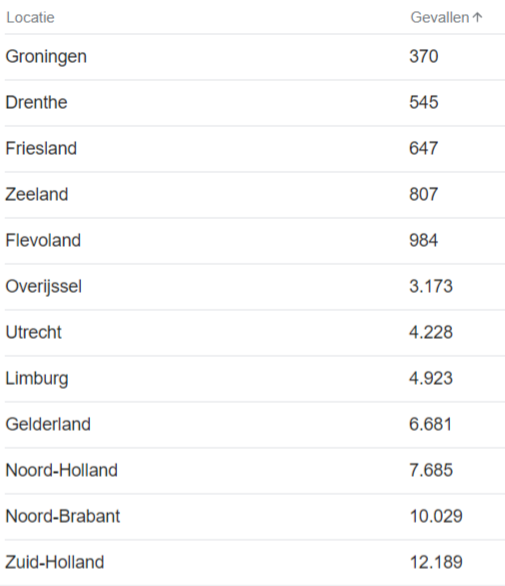
Task: Click the 984 cases value
Action: (x=424, y=240)
